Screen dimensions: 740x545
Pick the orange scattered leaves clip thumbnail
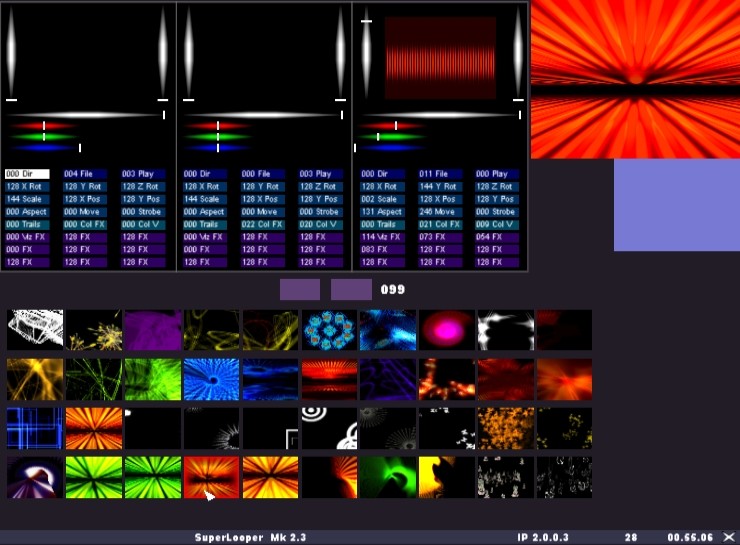point(505,428)
